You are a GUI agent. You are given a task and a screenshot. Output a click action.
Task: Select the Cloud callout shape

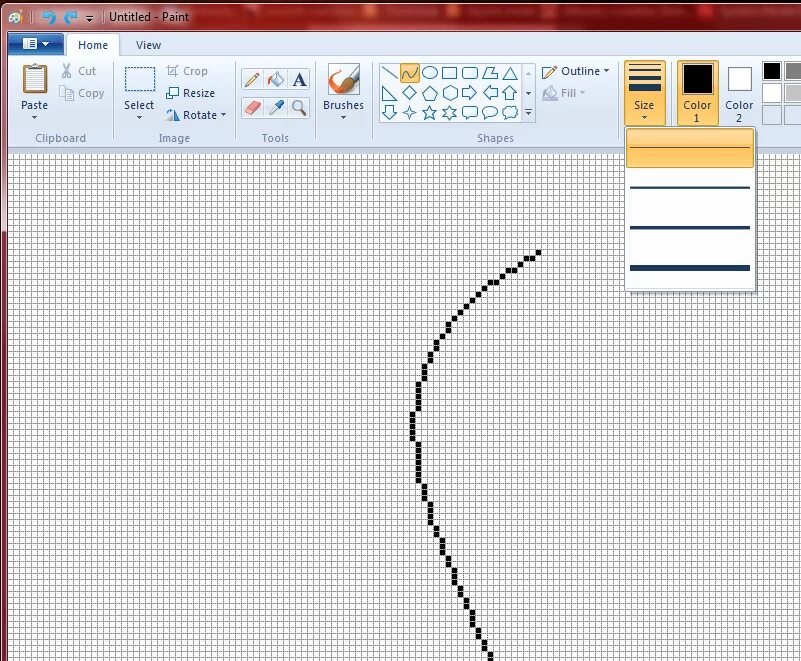pyautogui.click(x=510, y=112)
